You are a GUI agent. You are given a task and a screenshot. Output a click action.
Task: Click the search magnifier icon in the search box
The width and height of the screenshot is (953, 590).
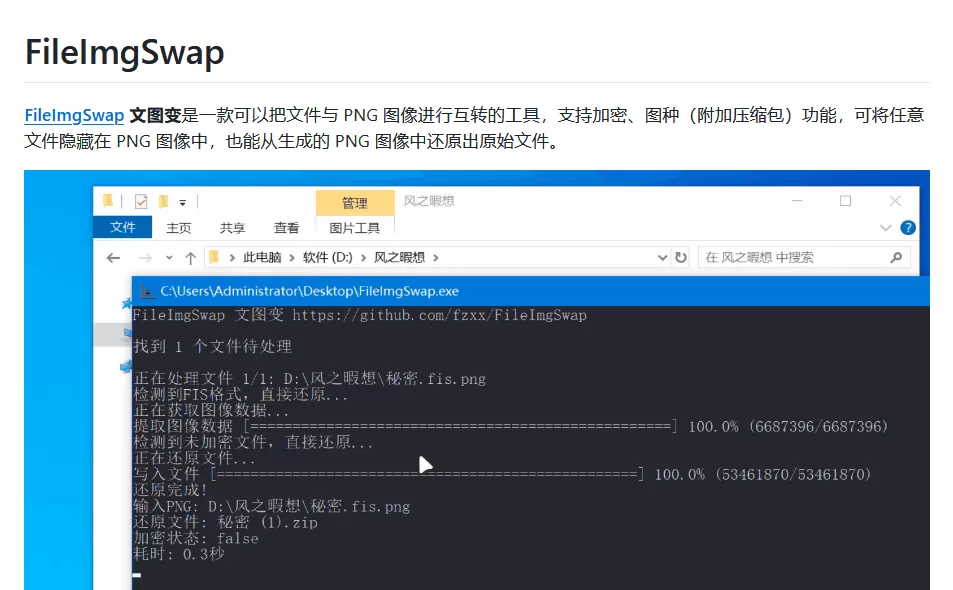tap(896, 256)
